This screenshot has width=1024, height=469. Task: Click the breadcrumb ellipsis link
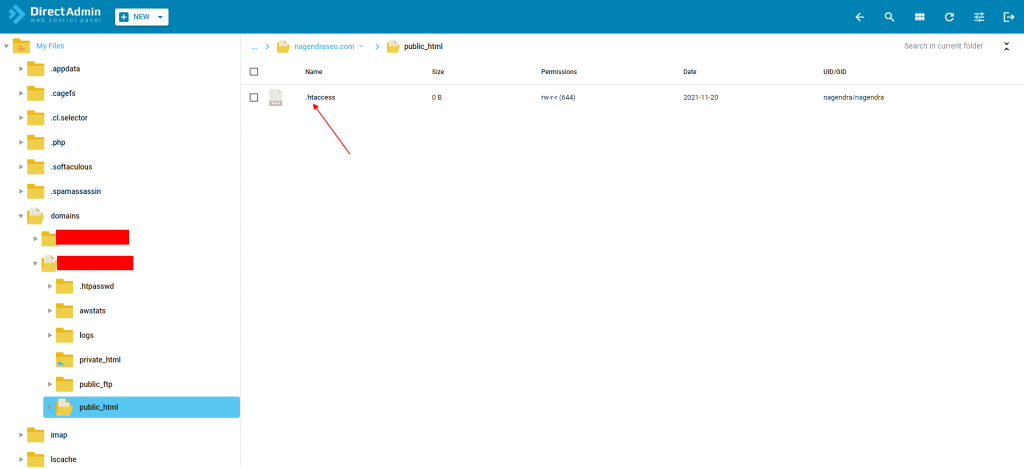click(254, 47)
